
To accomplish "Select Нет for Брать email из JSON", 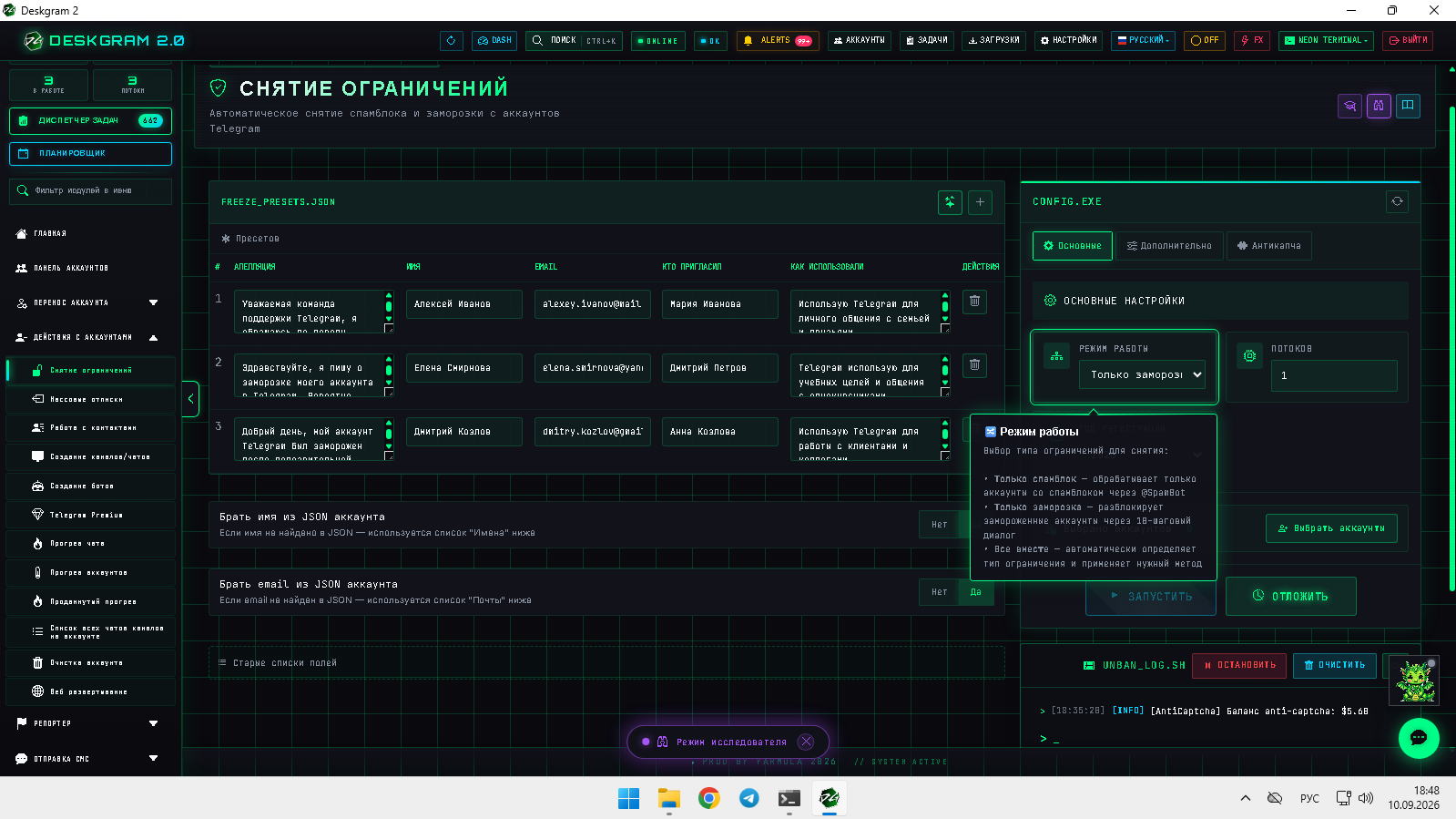I will tap(940, 592).
